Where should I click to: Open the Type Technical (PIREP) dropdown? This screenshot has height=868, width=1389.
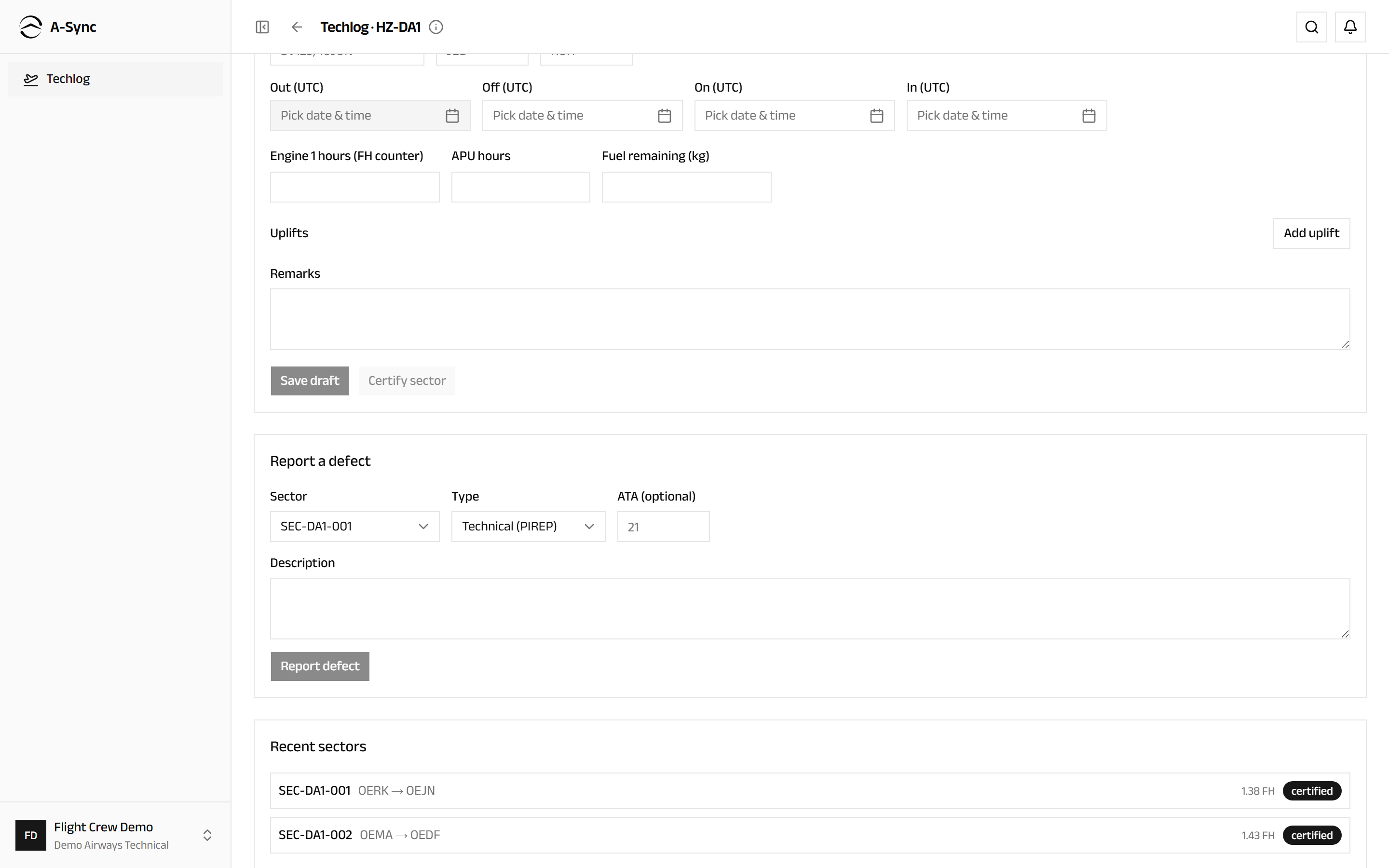coord(528,527)
